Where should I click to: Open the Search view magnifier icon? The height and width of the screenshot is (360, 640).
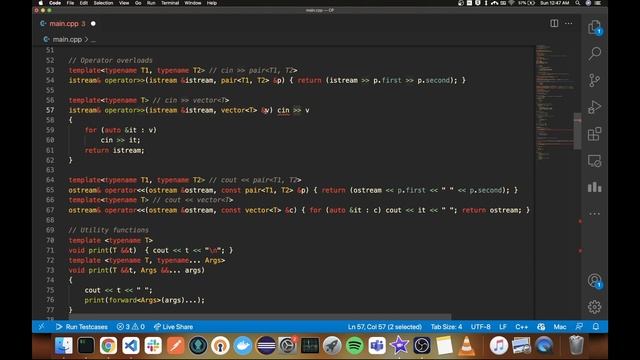tap(594, 53)
